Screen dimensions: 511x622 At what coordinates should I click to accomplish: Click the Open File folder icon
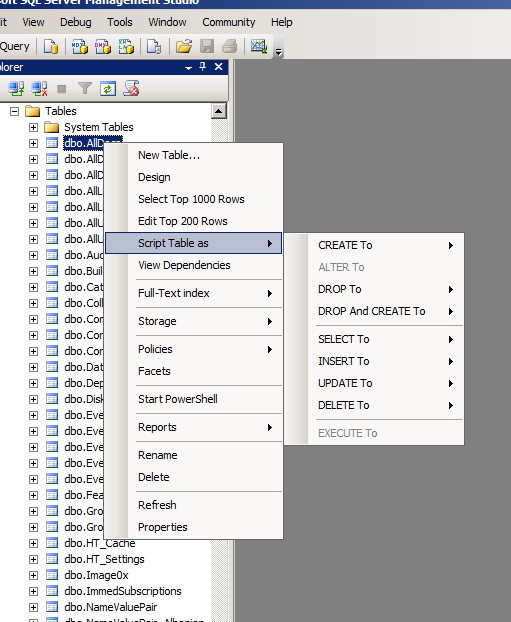point(184,46)
